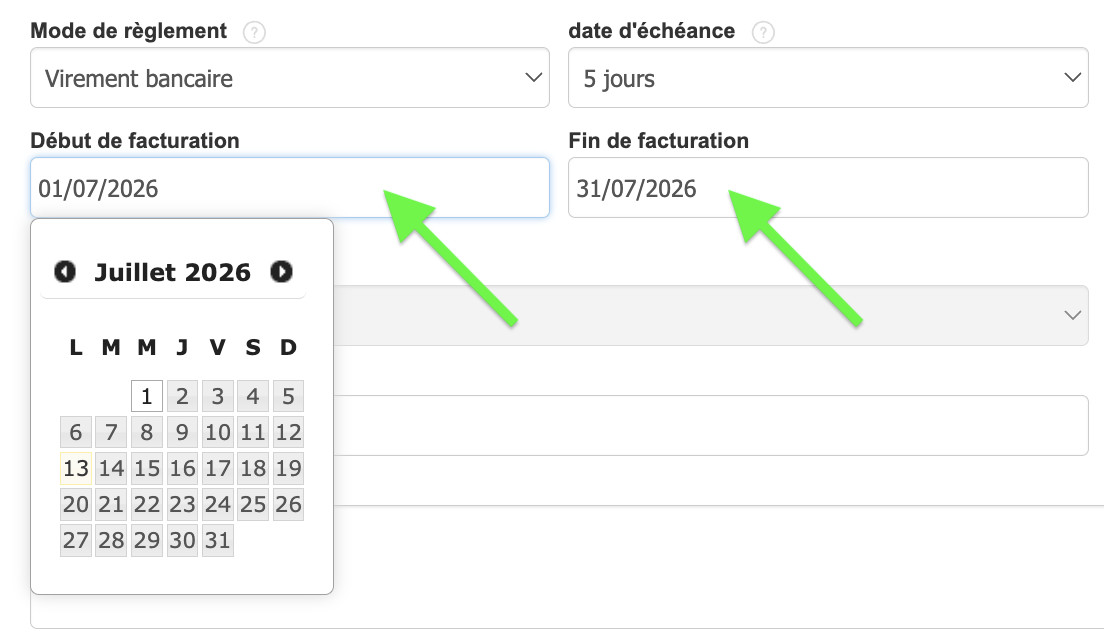Viewport: 1104px width, 635px height.
Task: Focus the Fin de facturation date field
Action: point(828,187)
